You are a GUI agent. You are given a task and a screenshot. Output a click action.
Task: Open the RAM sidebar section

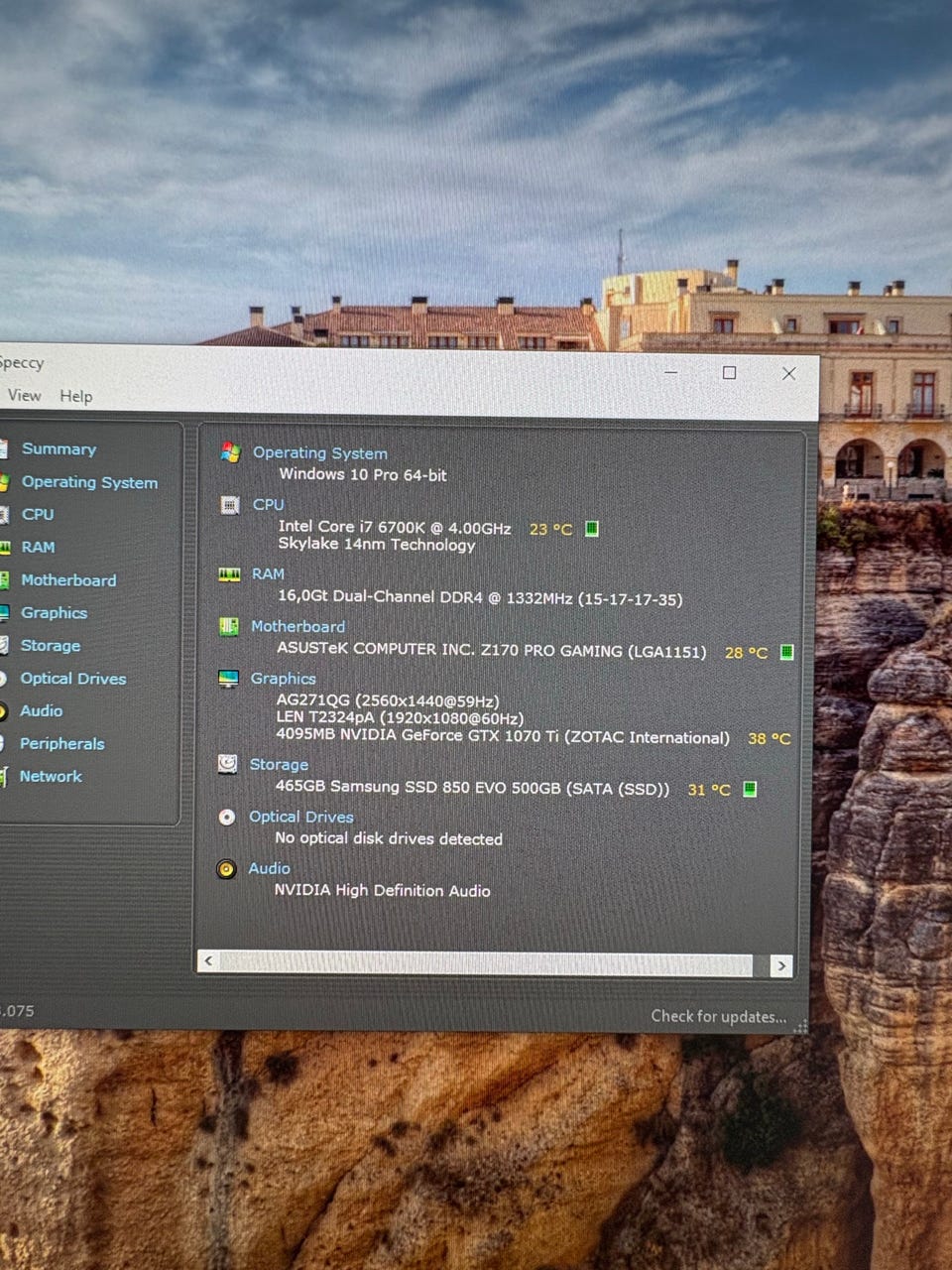pos(39,547)
